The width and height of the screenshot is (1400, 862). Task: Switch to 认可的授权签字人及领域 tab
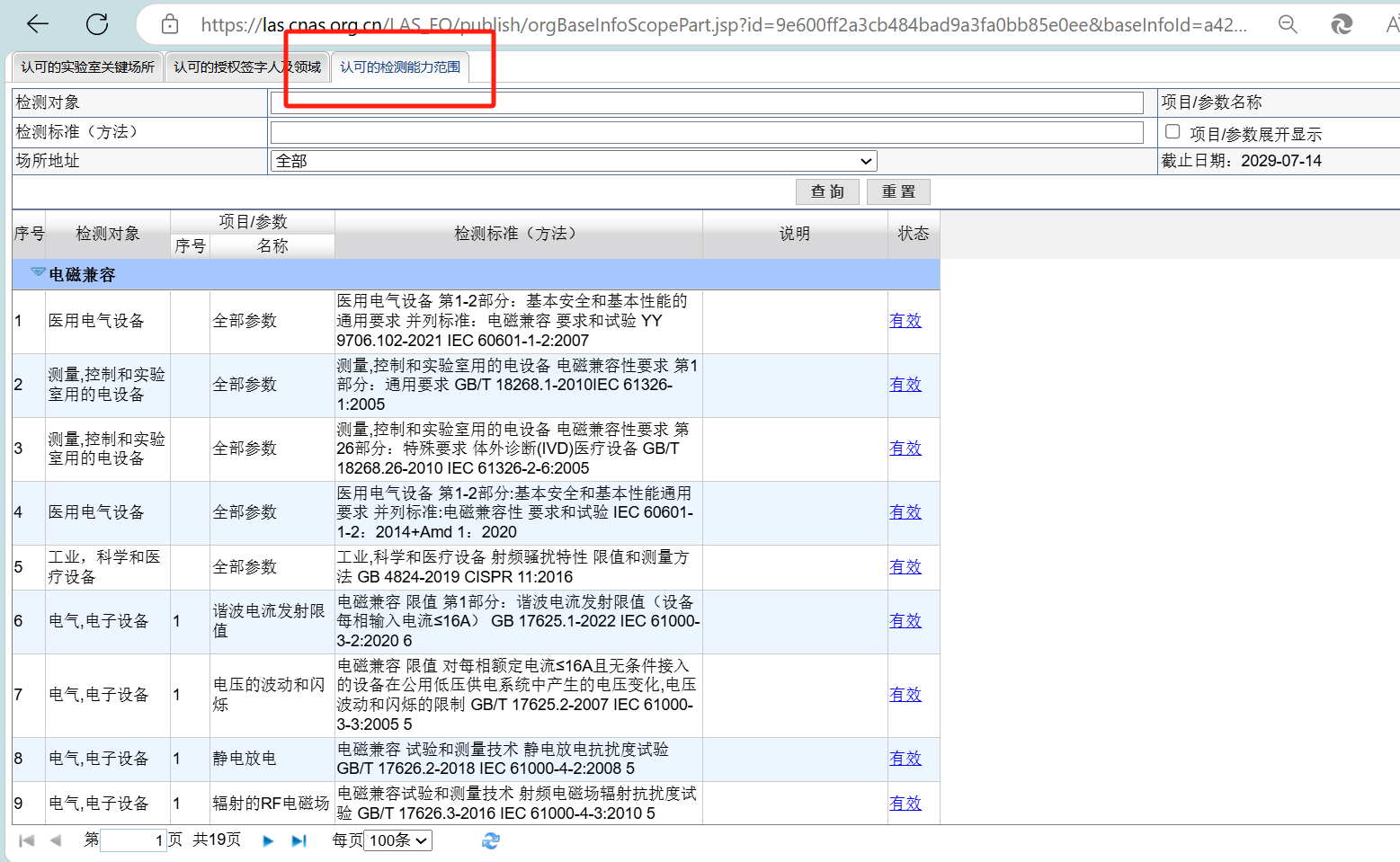[246, 67]
